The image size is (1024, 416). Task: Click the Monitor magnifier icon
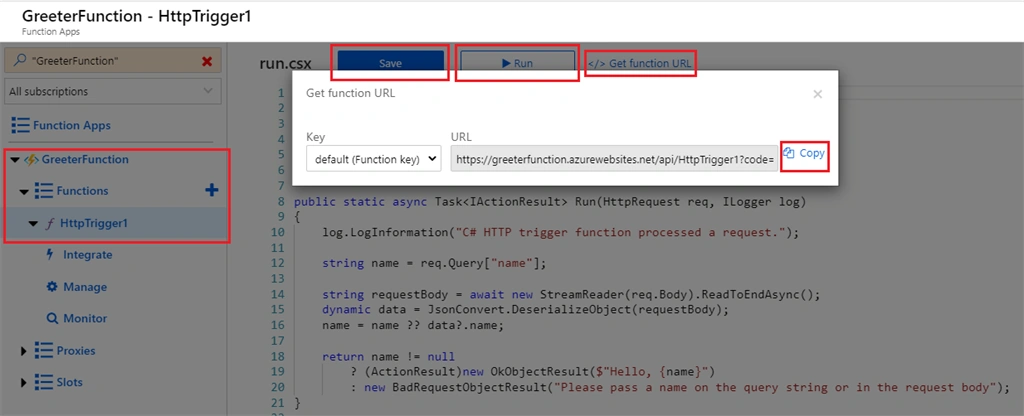click(52, 319)
